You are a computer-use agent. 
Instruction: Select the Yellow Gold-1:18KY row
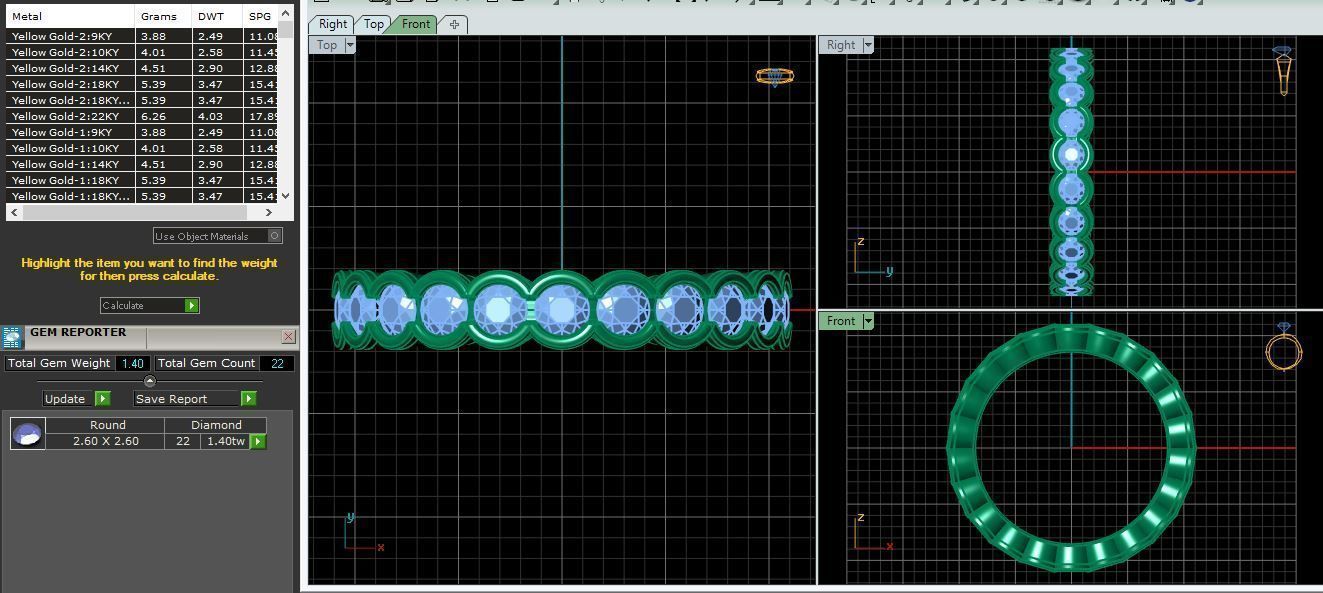142,180
